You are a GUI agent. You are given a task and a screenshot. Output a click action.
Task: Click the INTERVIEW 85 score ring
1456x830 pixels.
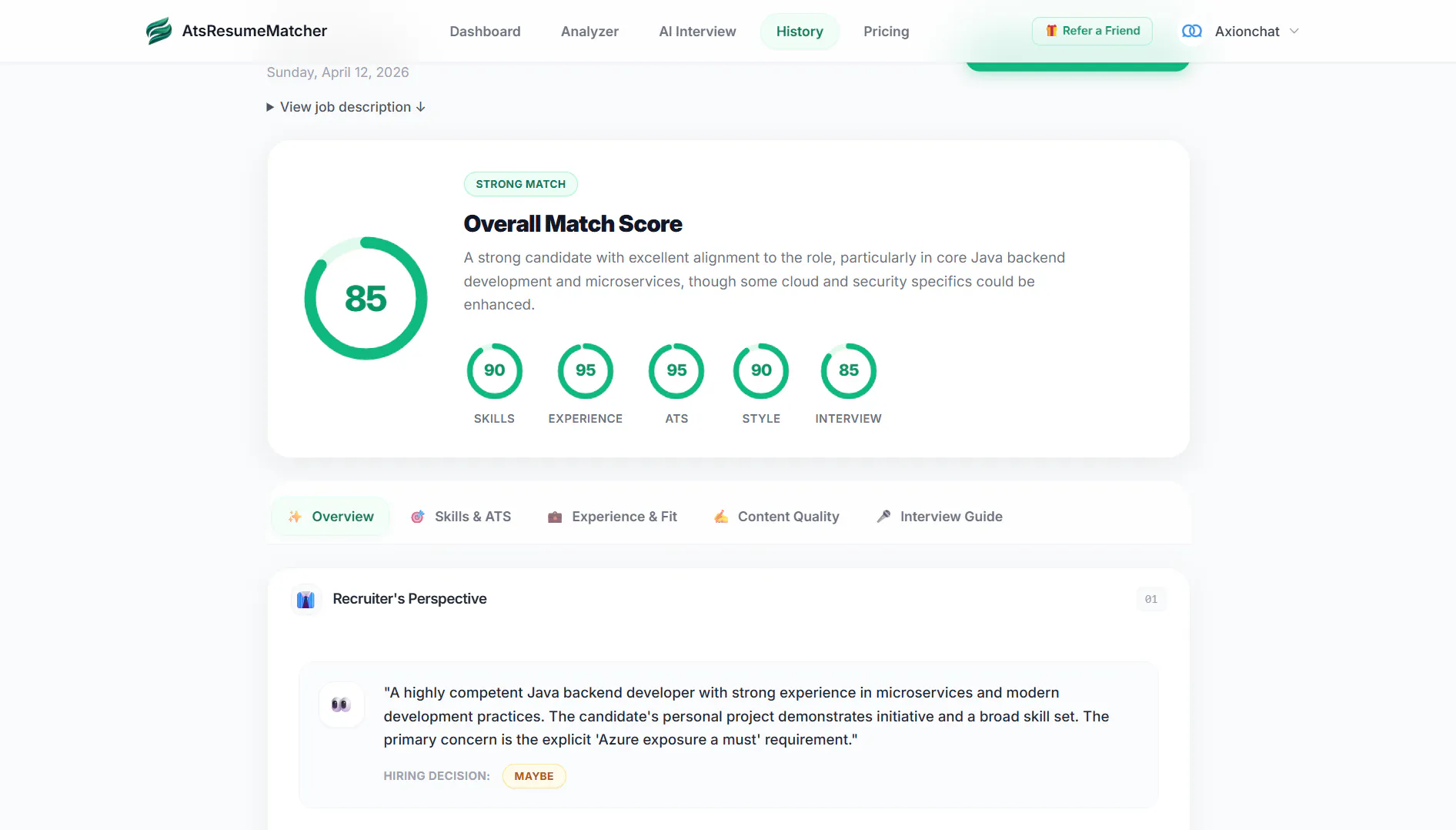[849, 371]
